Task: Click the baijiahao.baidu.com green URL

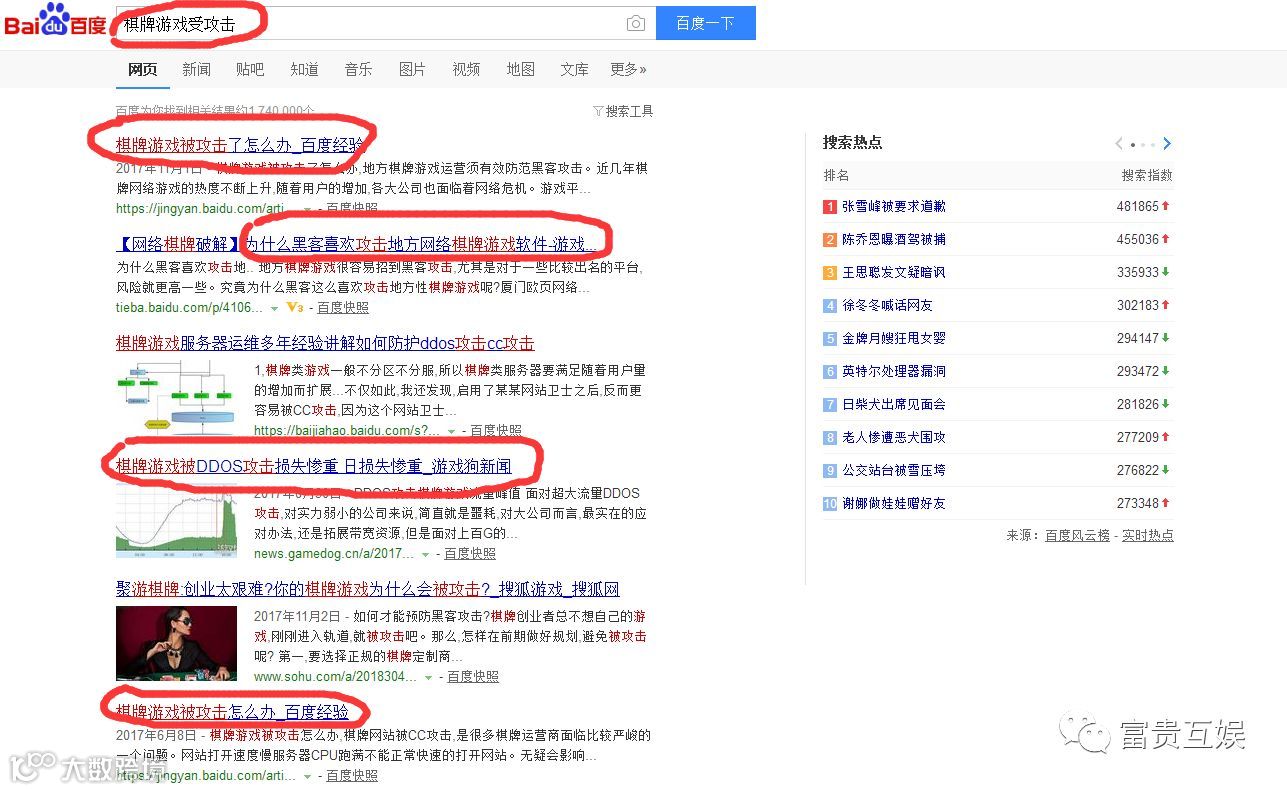Action: coord(347,430)
